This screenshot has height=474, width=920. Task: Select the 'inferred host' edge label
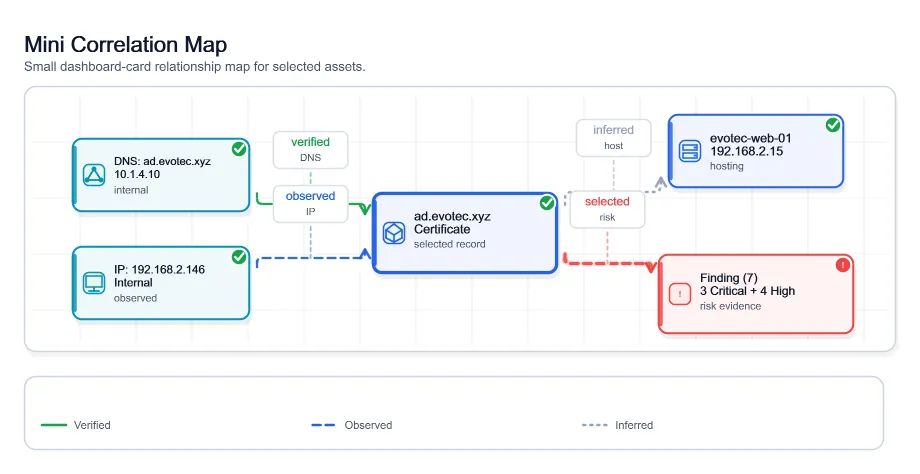(613, 138)
